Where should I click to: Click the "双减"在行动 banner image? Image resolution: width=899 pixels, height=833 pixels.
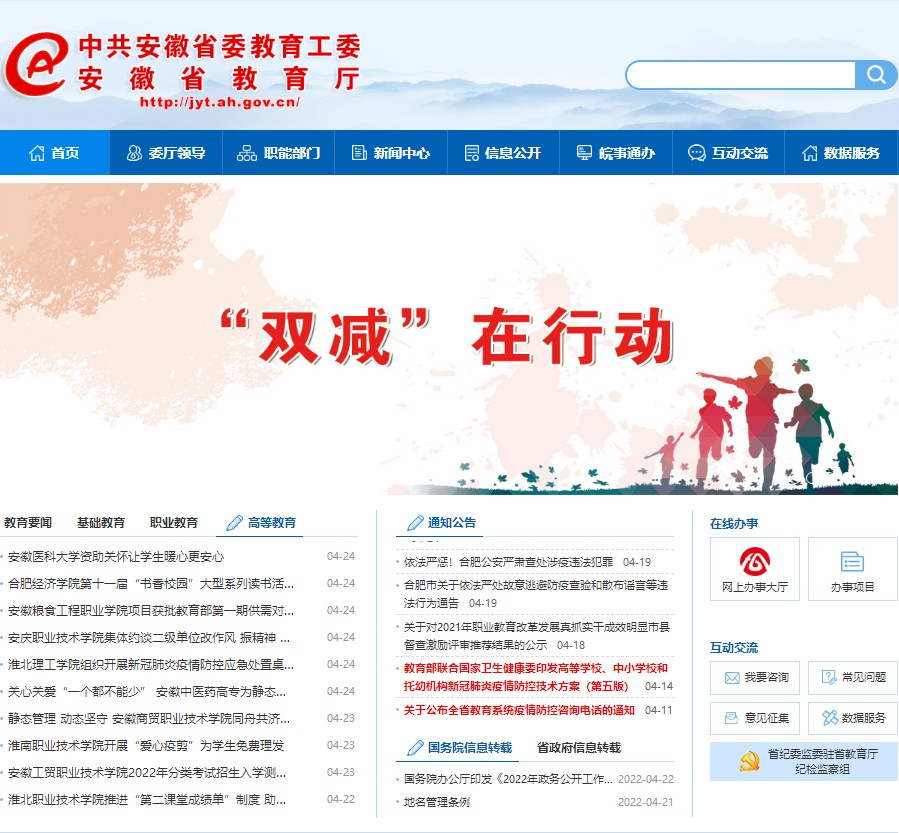[x=450, y=338]
